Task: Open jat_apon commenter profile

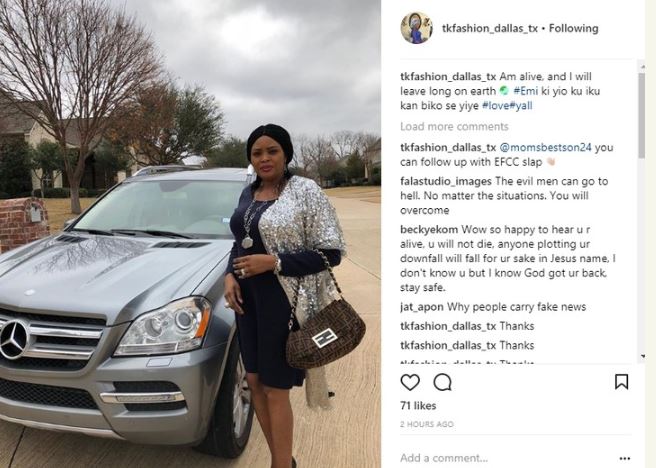Action: 422,307
